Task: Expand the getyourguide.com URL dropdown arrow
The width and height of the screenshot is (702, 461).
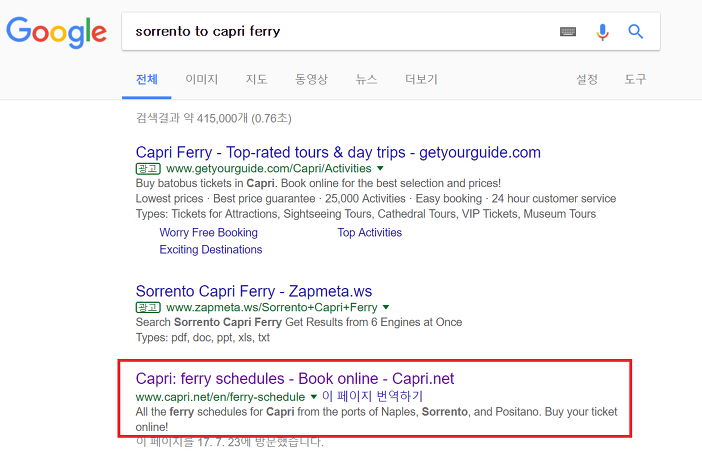Action: click(x=380, y=169)
